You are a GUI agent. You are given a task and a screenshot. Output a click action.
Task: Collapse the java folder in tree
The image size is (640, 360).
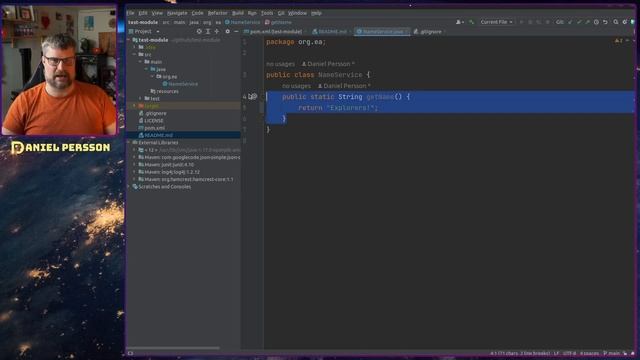pos(147,69)
